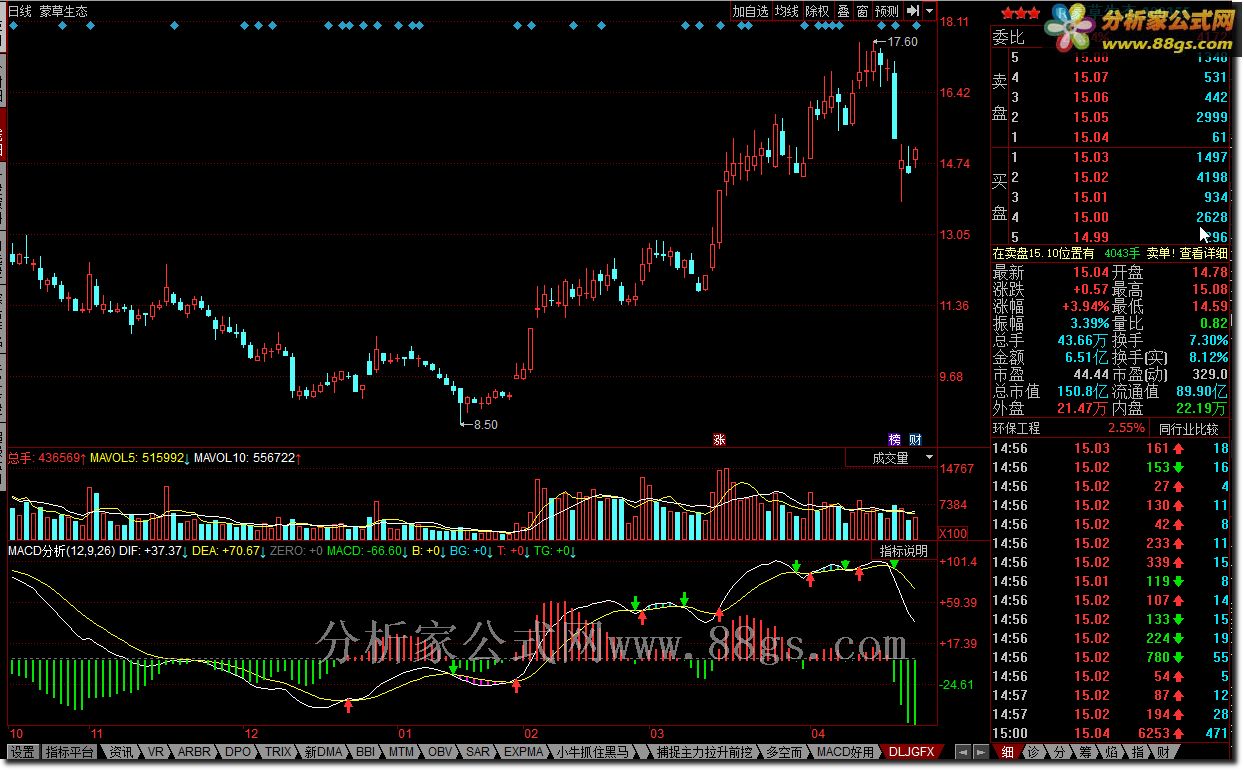
Task: Select the 指 index panel tab
Action: click(x=1137, y=752)
